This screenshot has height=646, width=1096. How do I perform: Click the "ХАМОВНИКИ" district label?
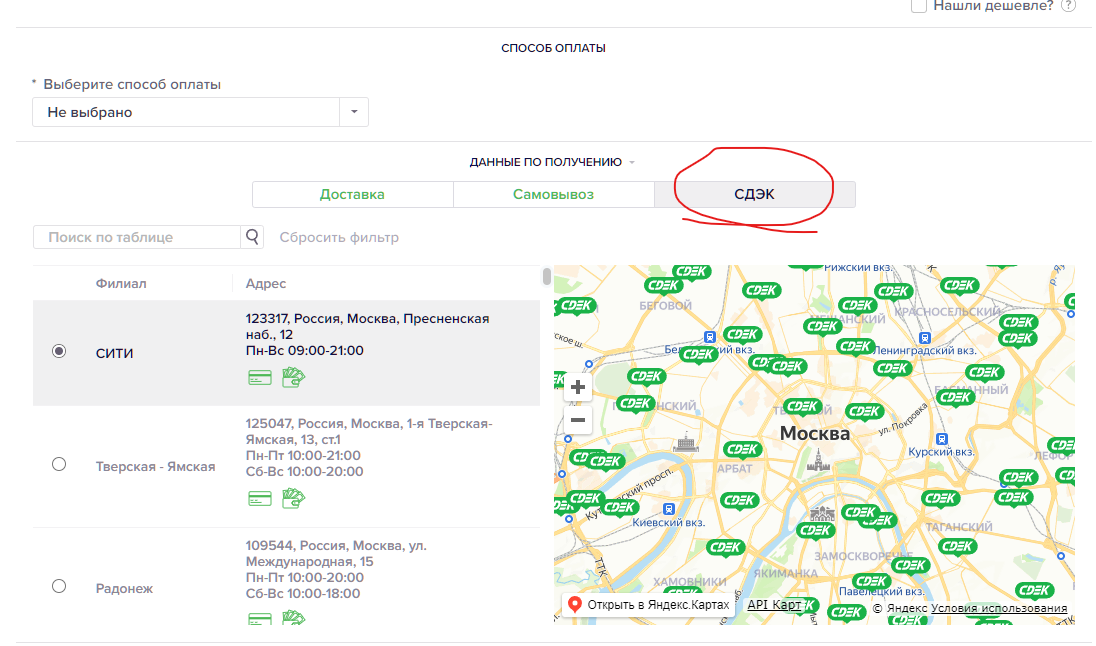click(690, 582)
